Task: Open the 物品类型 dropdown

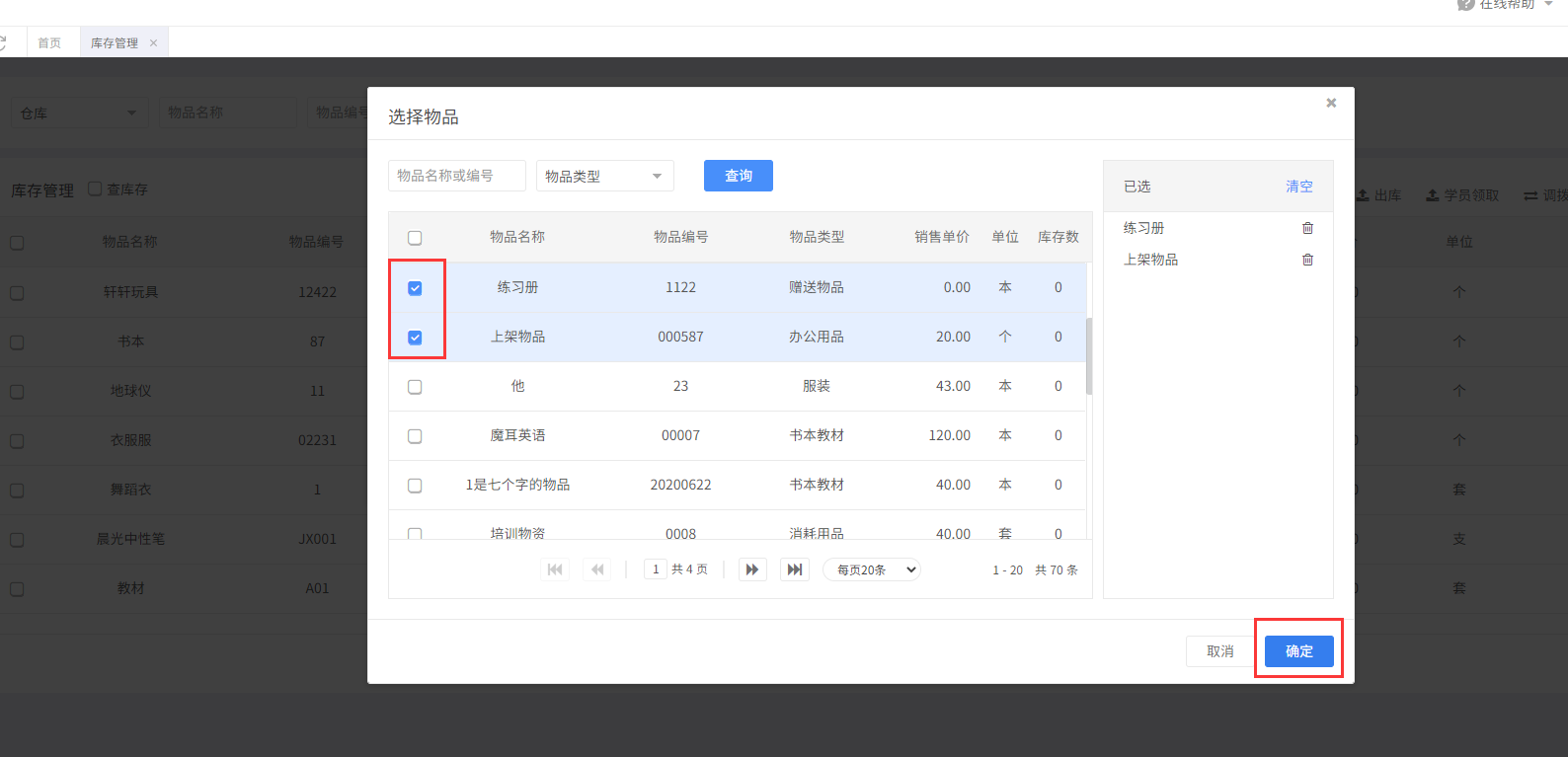Action: pyautogui.click(x=605, y=176)
